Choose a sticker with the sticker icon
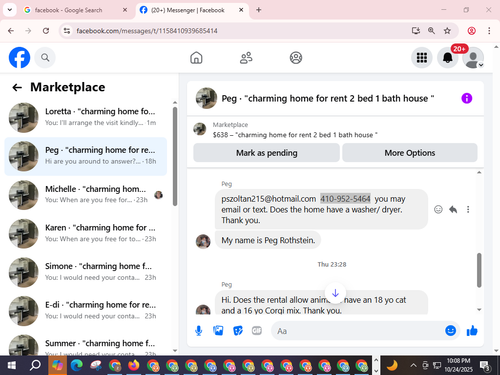 tap(238, 331)
